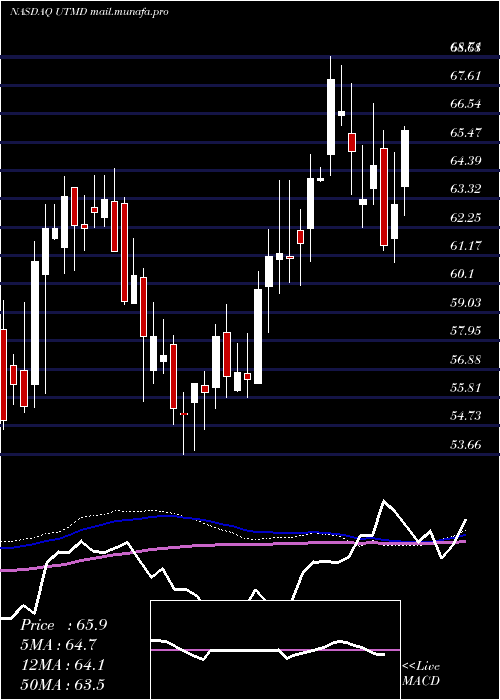The height and width of the screenshot is (700, 500).
Task: Click the '12MA : 64.1' readout
Action: pos(62,665)
